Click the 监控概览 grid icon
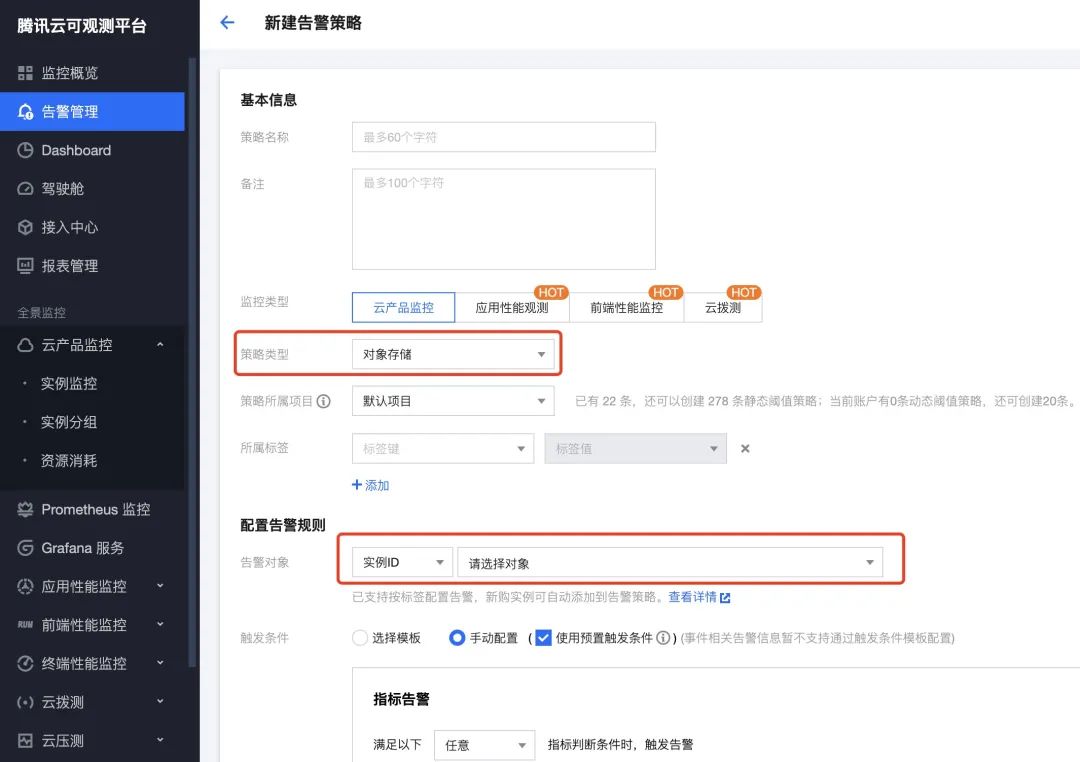The height and width of the screenshot is (762, 1080). [25, 73]
